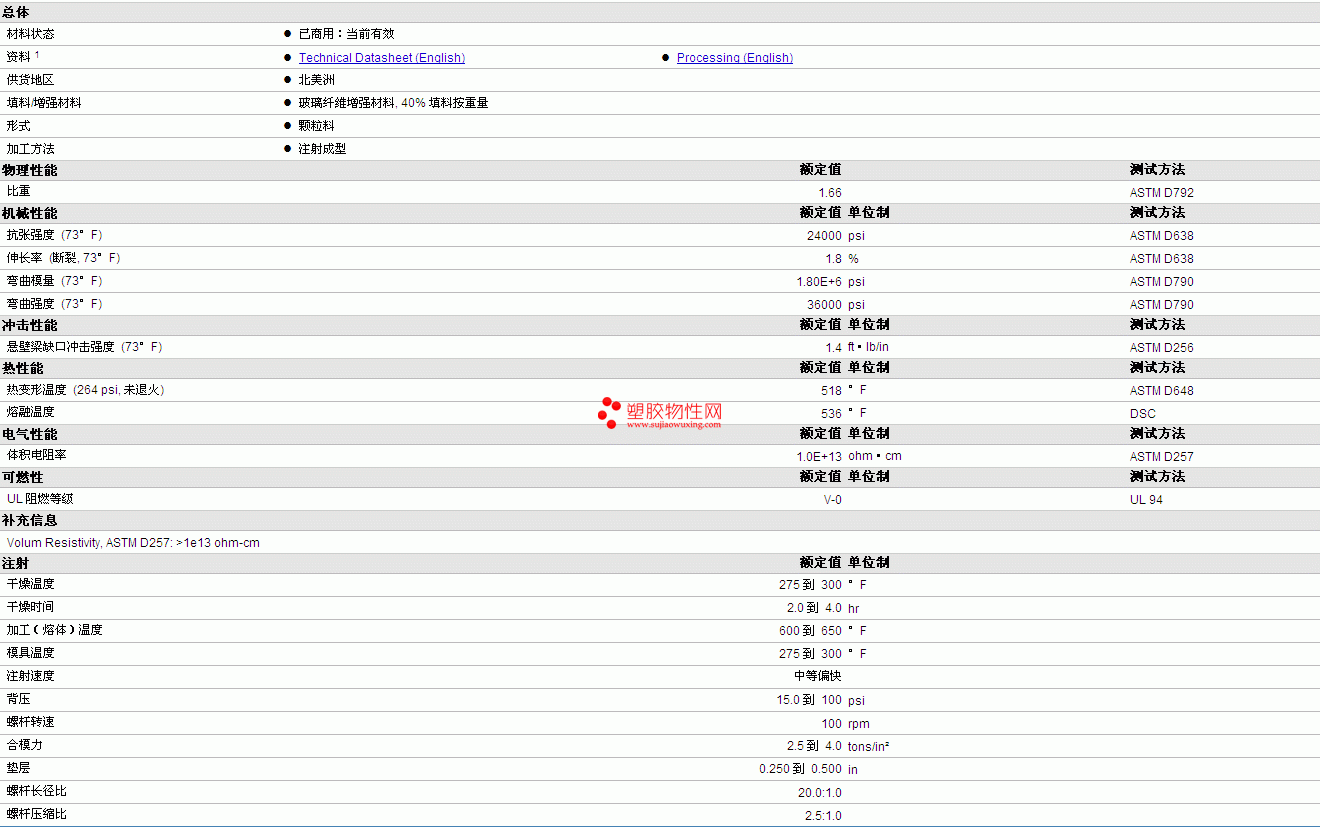Click the 注射成型 processing method value
1320x827 pixels.
(323, 149)
